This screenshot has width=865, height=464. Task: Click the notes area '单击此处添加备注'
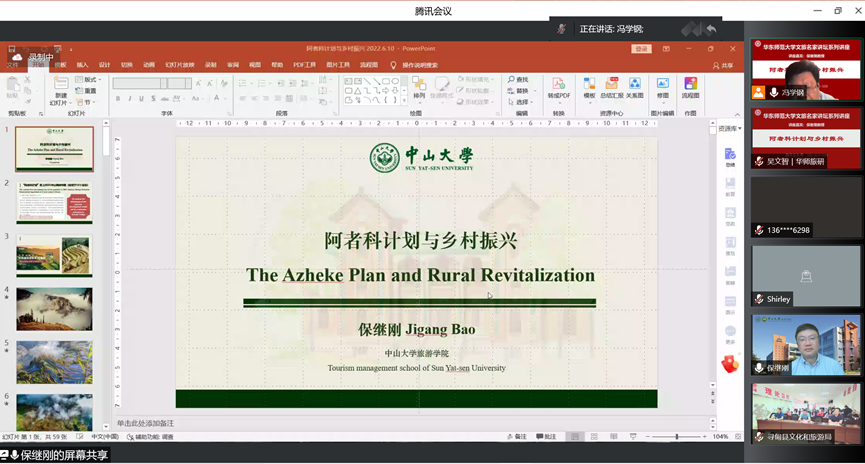[146, 423]
